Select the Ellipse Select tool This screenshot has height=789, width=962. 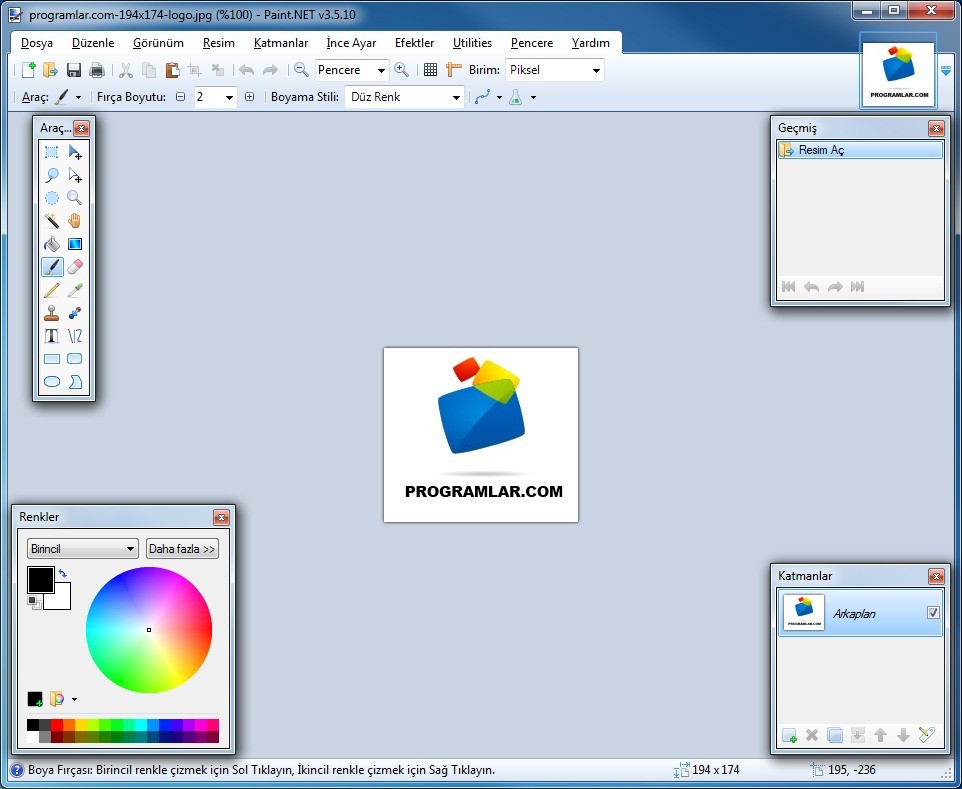pyautogui.click(x=52, y=198)
